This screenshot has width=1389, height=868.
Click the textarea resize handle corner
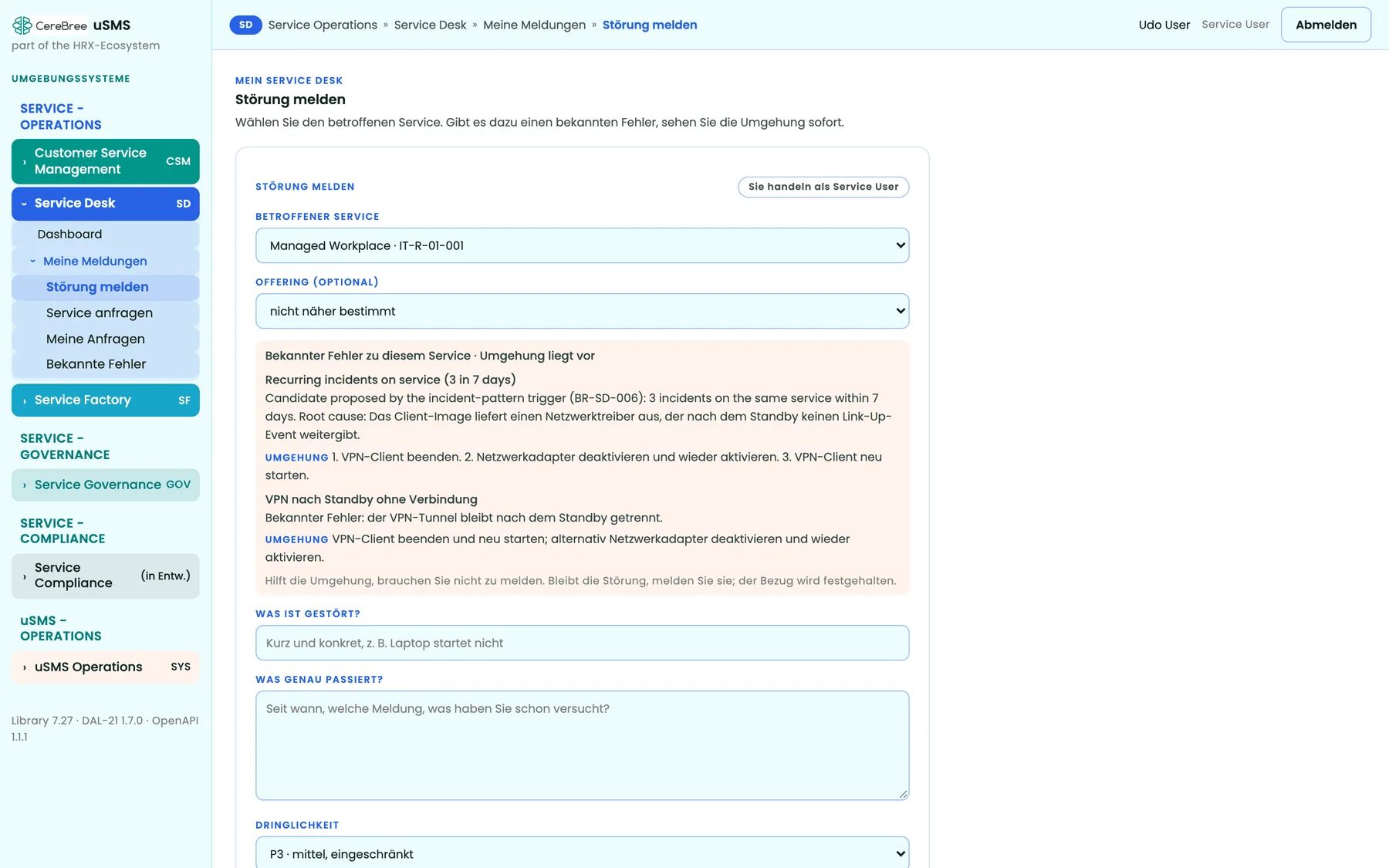point(903,793)
